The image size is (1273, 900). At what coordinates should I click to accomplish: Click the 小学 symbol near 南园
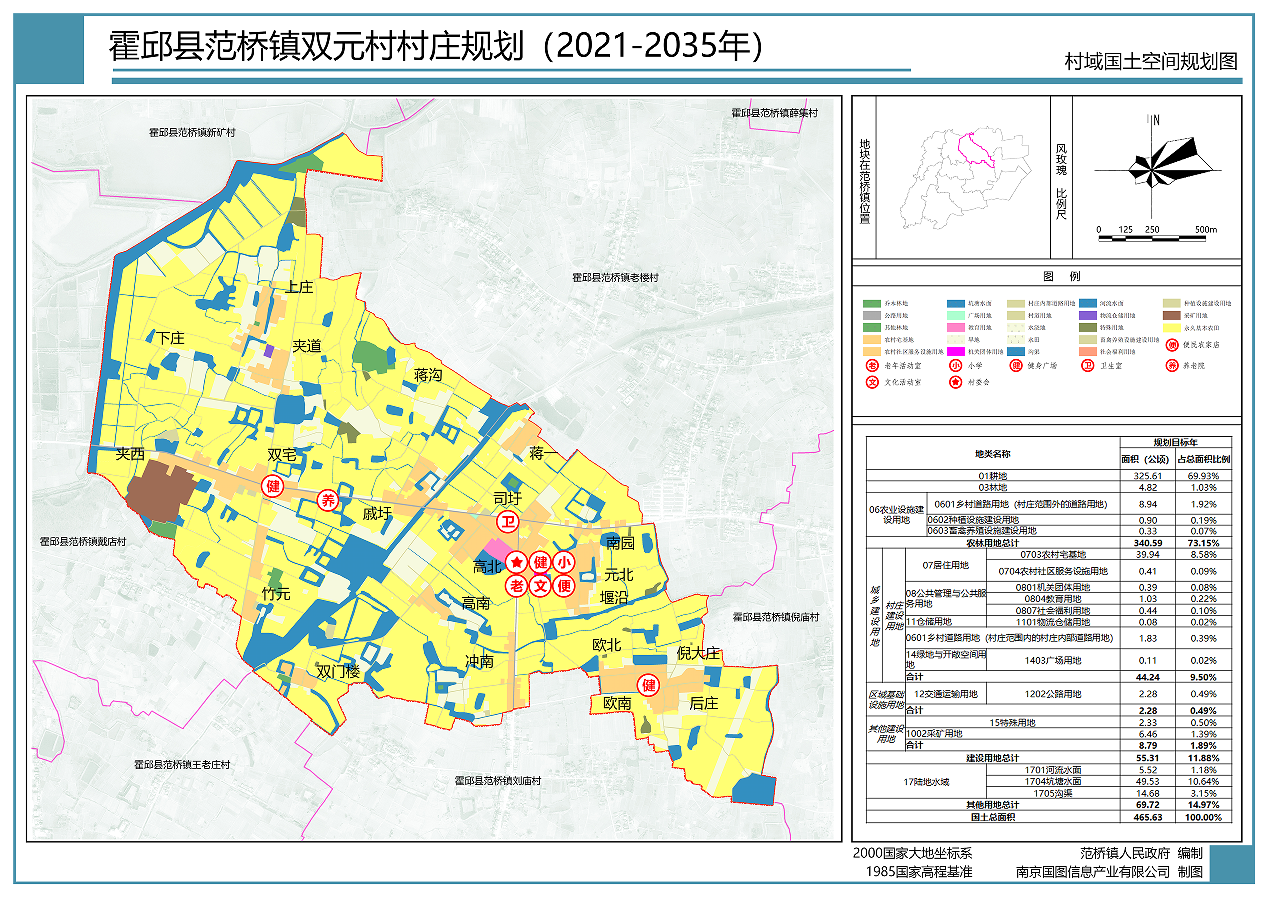pyautogui.click(x=564, y=561)
